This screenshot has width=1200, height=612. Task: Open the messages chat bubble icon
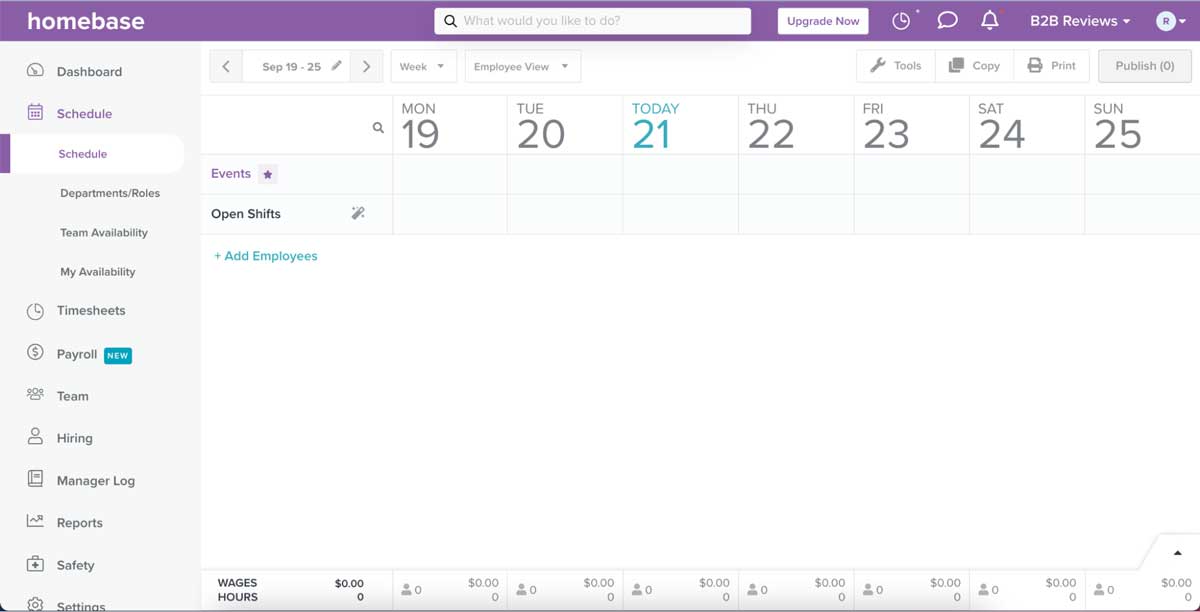point(947,20)
